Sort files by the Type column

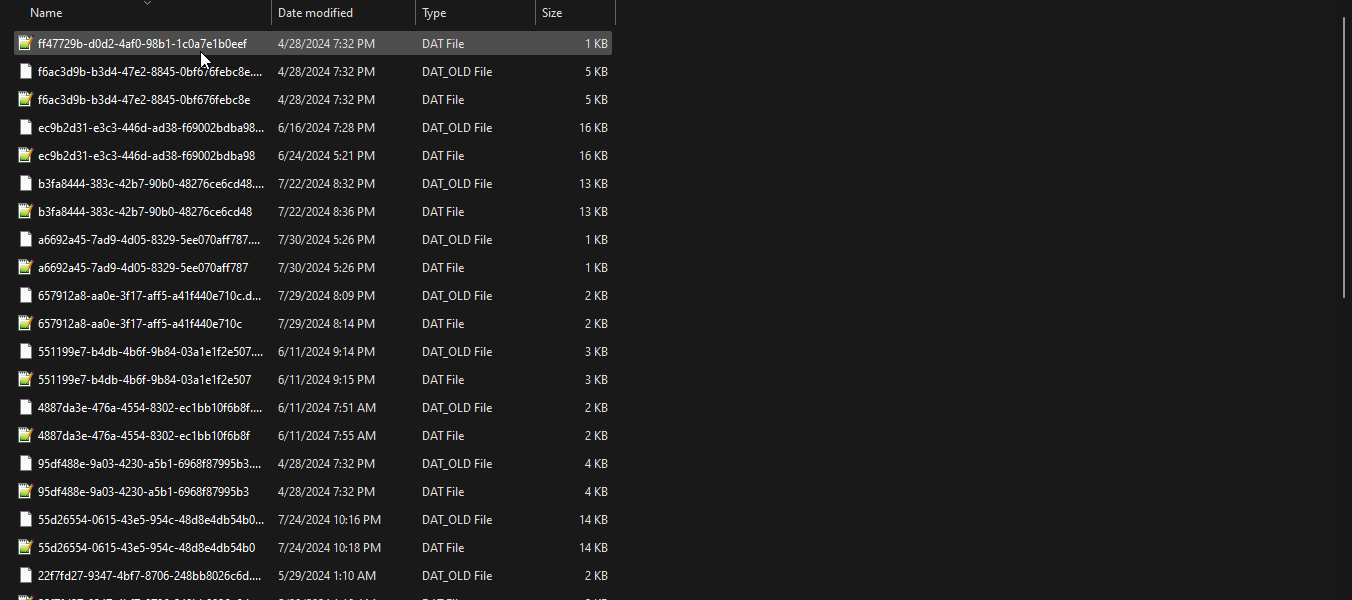pyautogui.click(x=432, y=13)
